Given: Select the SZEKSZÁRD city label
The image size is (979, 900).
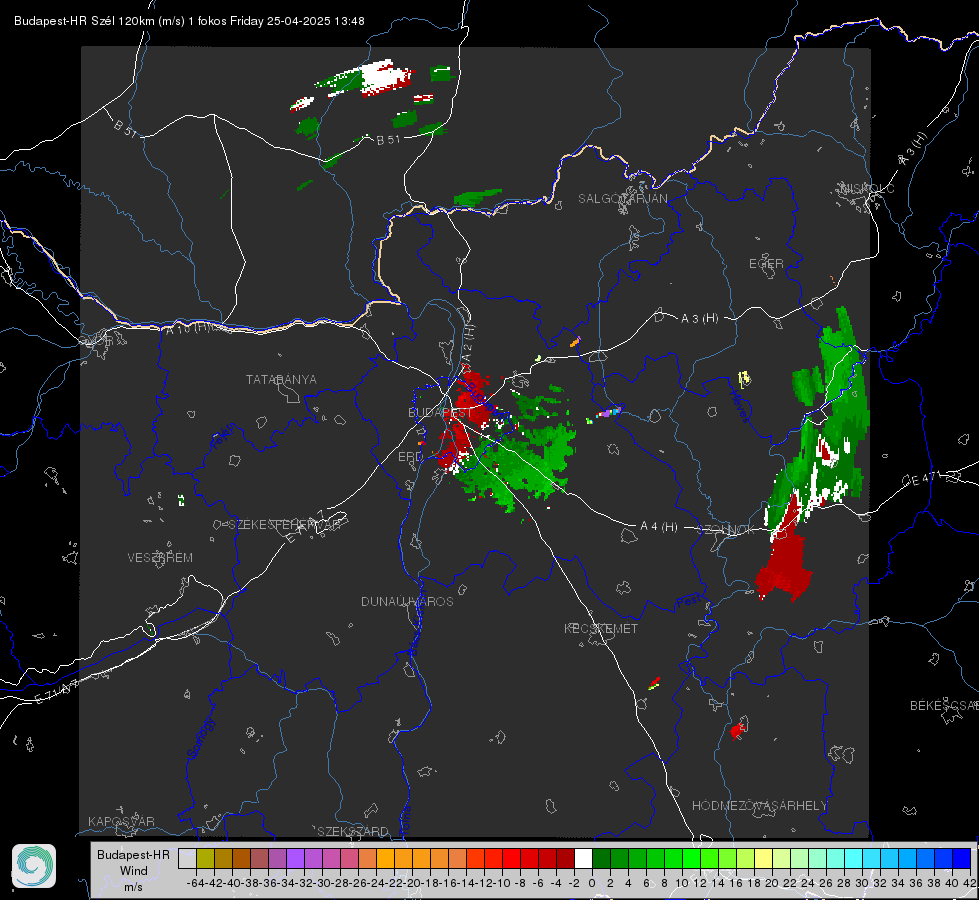Looking at the screenshot, I should tap(353, 831).
